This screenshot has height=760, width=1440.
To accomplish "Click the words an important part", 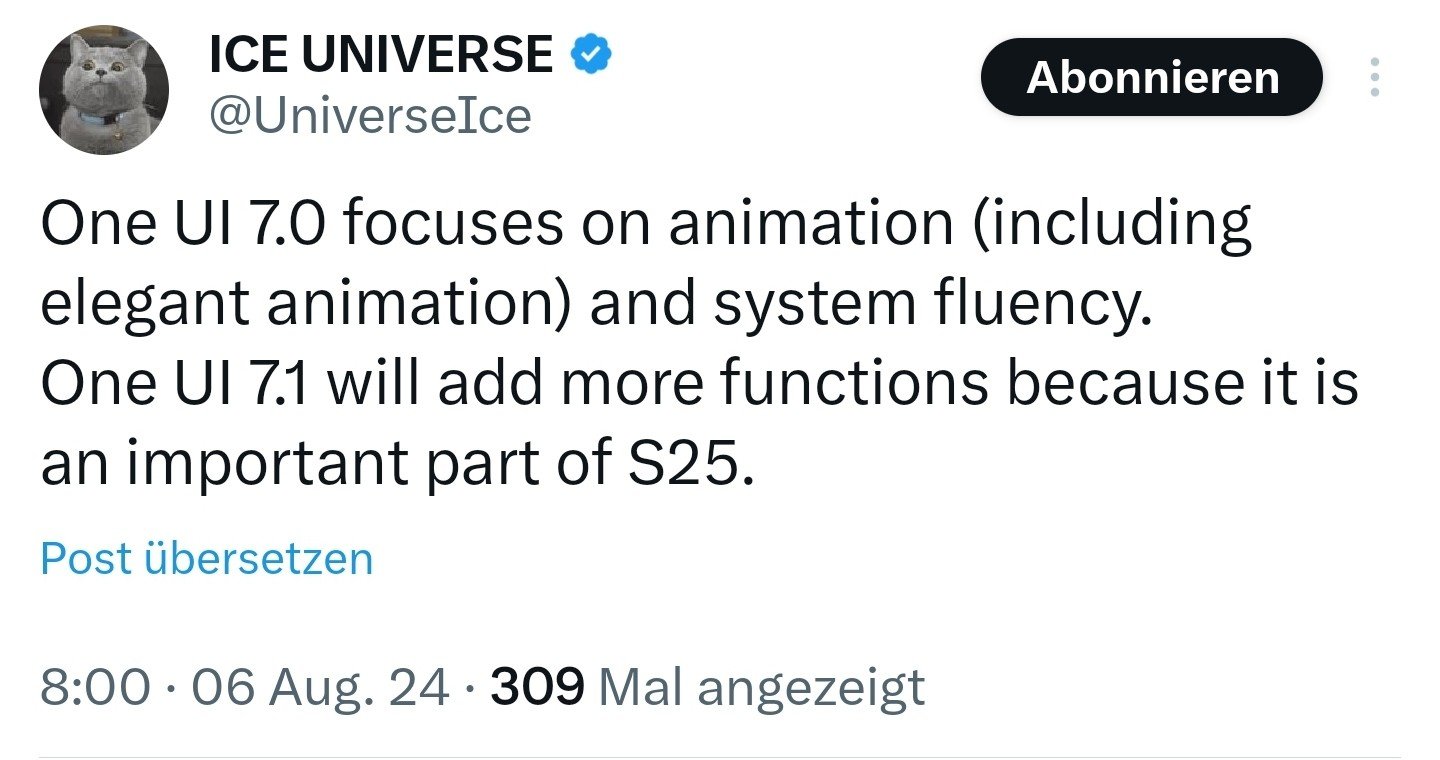I will tap(280, 465).
